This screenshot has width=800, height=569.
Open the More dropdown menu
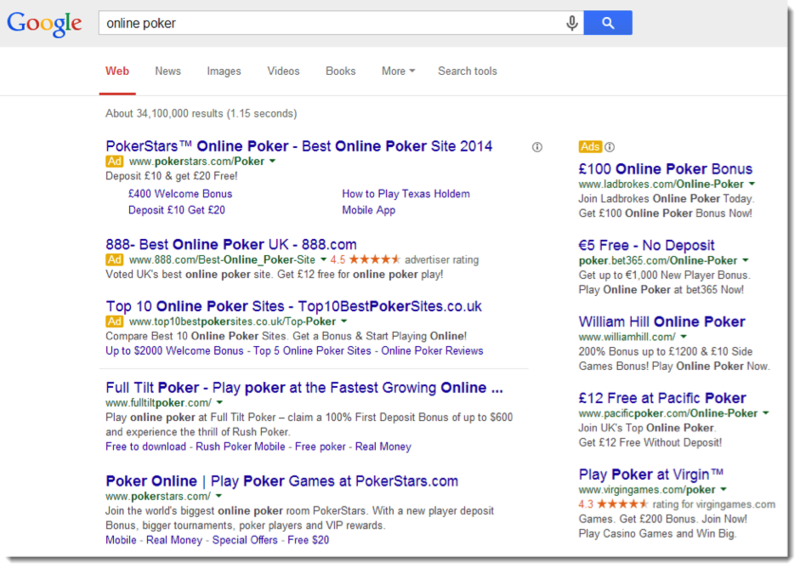[x=398, y=71]
